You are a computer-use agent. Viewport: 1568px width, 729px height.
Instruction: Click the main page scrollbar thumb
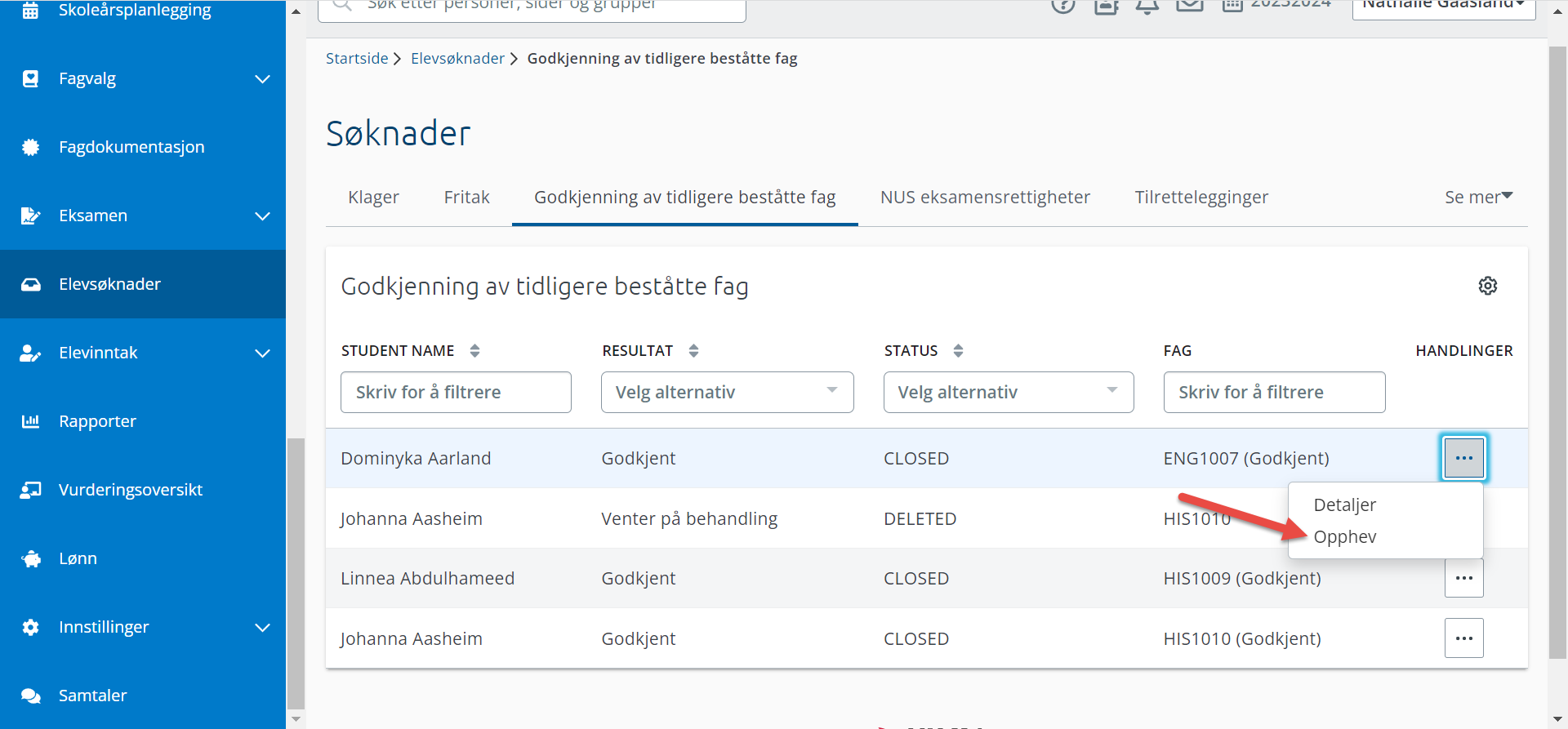pos(1557,352)
